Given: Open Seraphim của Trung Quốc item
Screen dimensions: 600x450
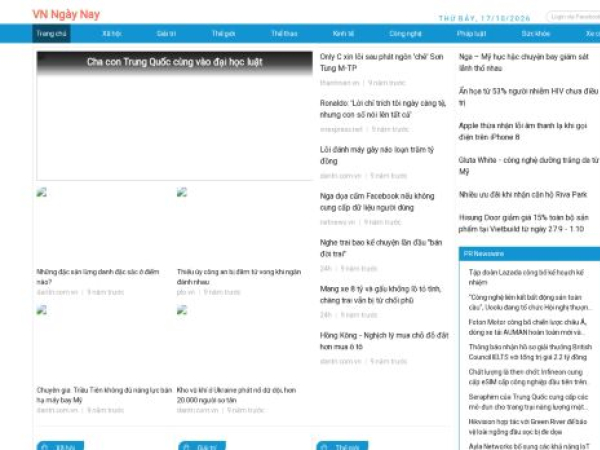Looking at the screenshot, I should 528,401.
